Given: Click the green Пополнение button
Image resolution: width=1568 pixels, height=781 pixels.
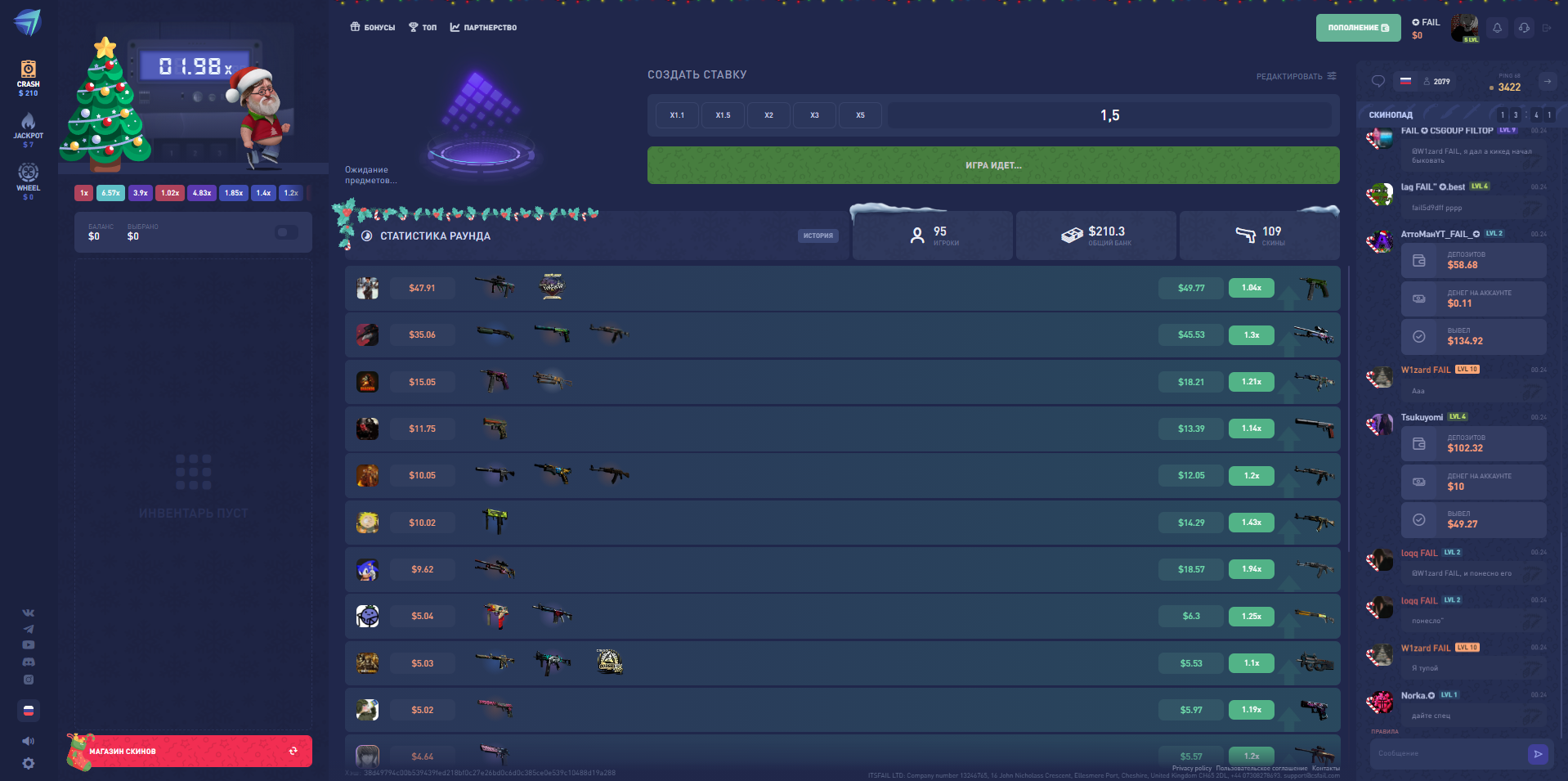Looking at the screenshot, I should 1358,28.
